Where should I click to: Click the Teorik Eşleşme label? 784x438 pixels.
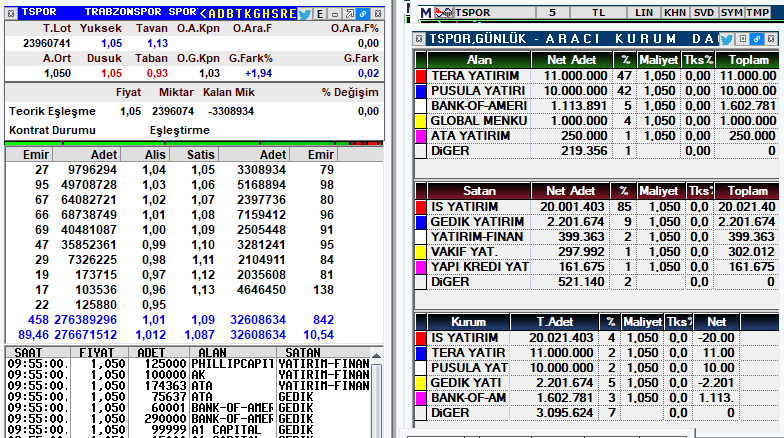click(x=52, y=112)
